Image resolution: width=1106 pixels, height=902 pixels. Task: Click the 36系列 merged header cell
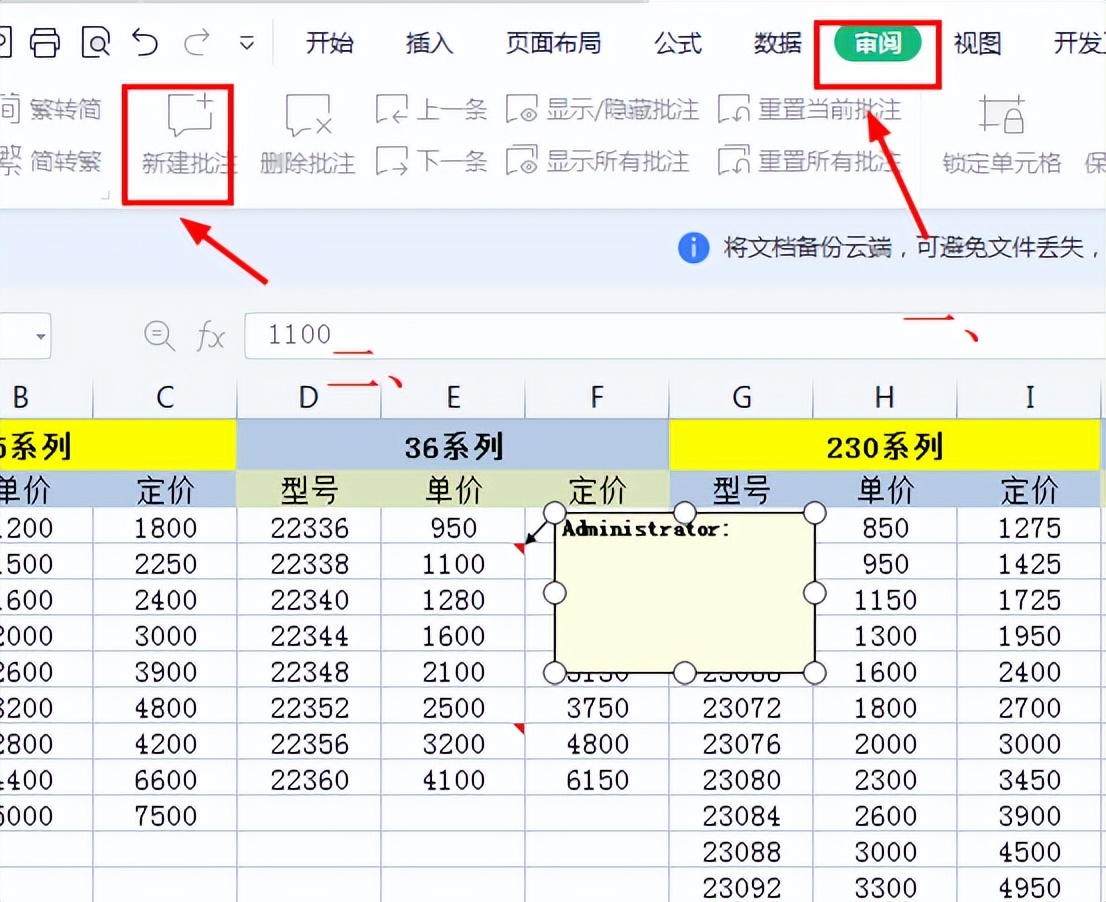coord(453,446)
